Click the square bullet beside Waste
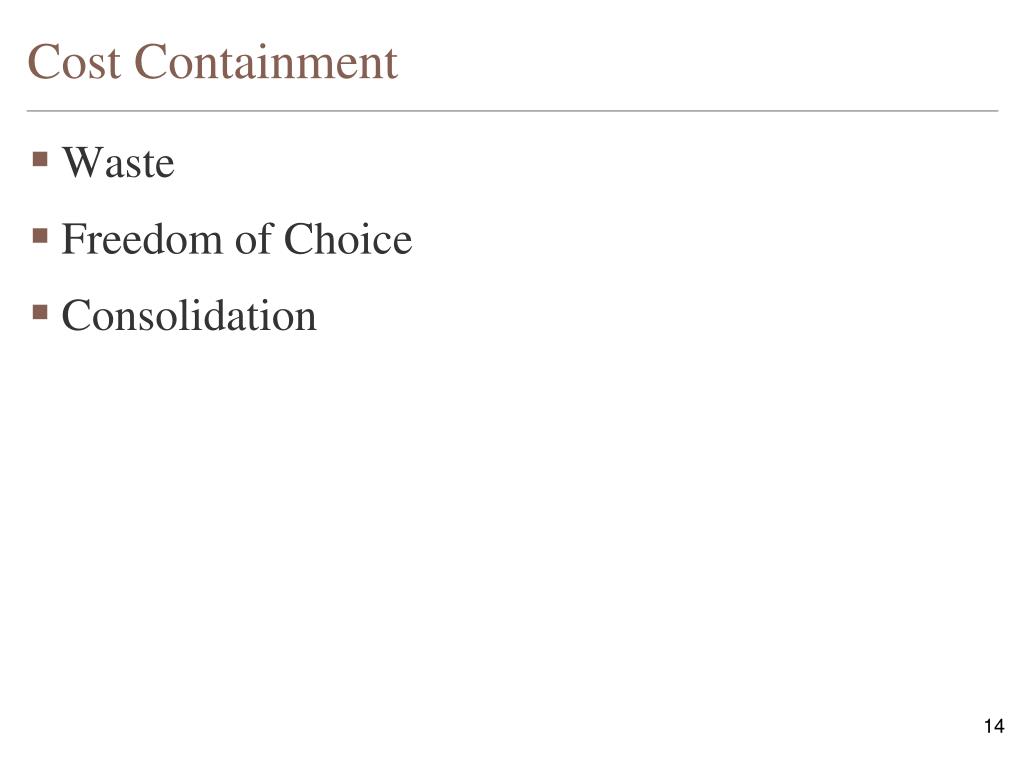 click(40, 159)
